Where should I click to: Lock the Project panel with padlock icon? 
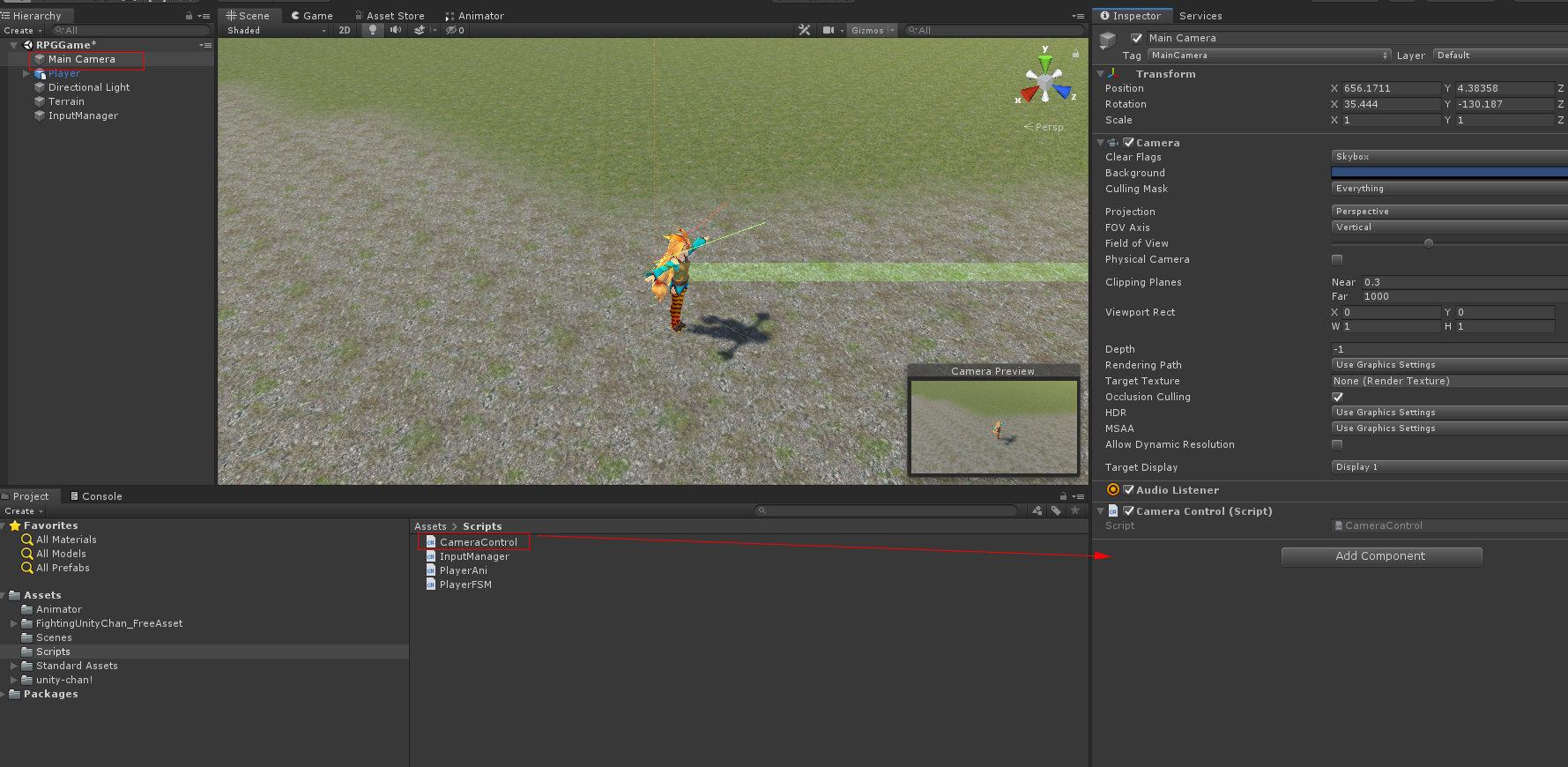1063,496
